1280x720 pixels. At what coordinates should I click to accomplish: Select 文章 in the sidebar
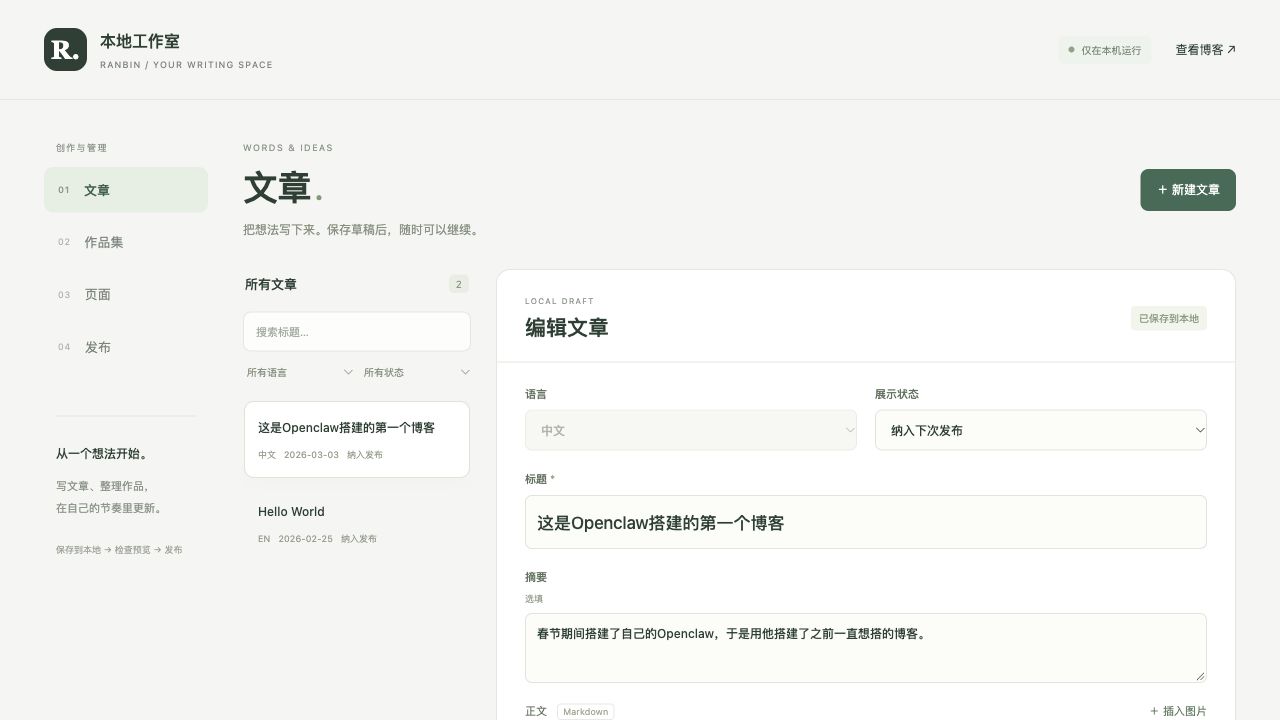126,190
